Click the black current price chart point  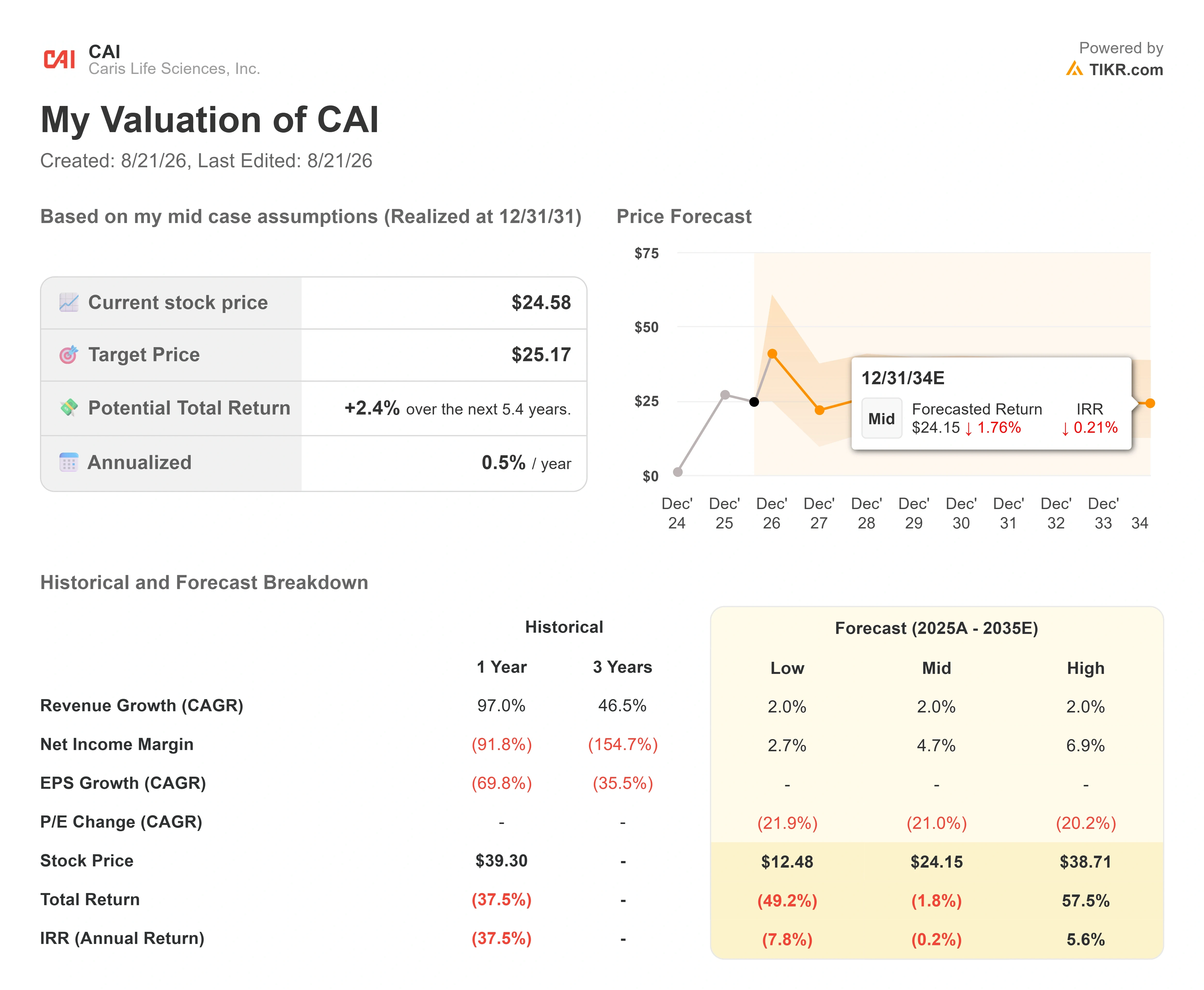pos(754,402)
